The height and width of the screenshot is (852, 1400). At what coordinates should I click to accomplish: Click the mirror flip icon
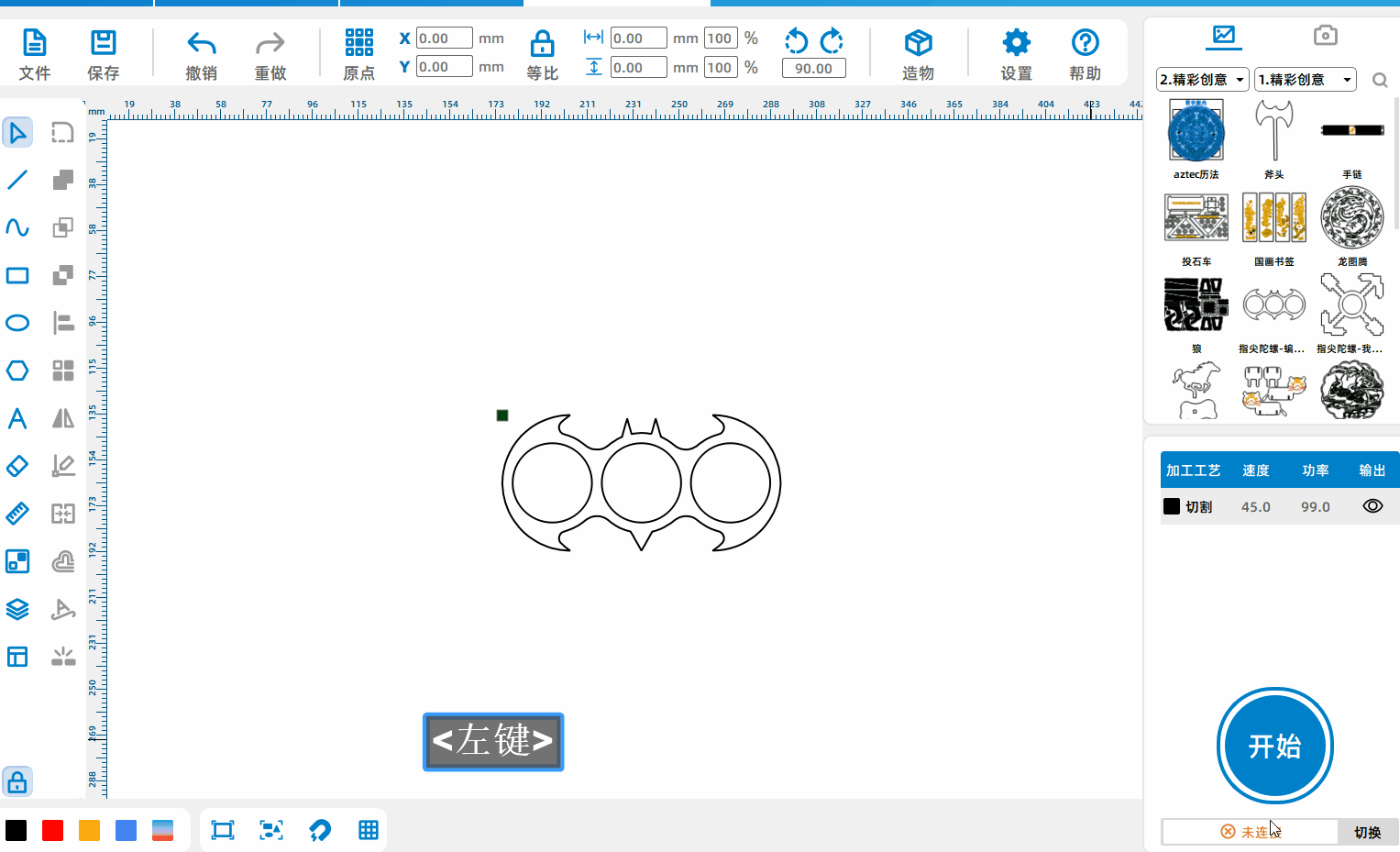[x=63, y=418]
